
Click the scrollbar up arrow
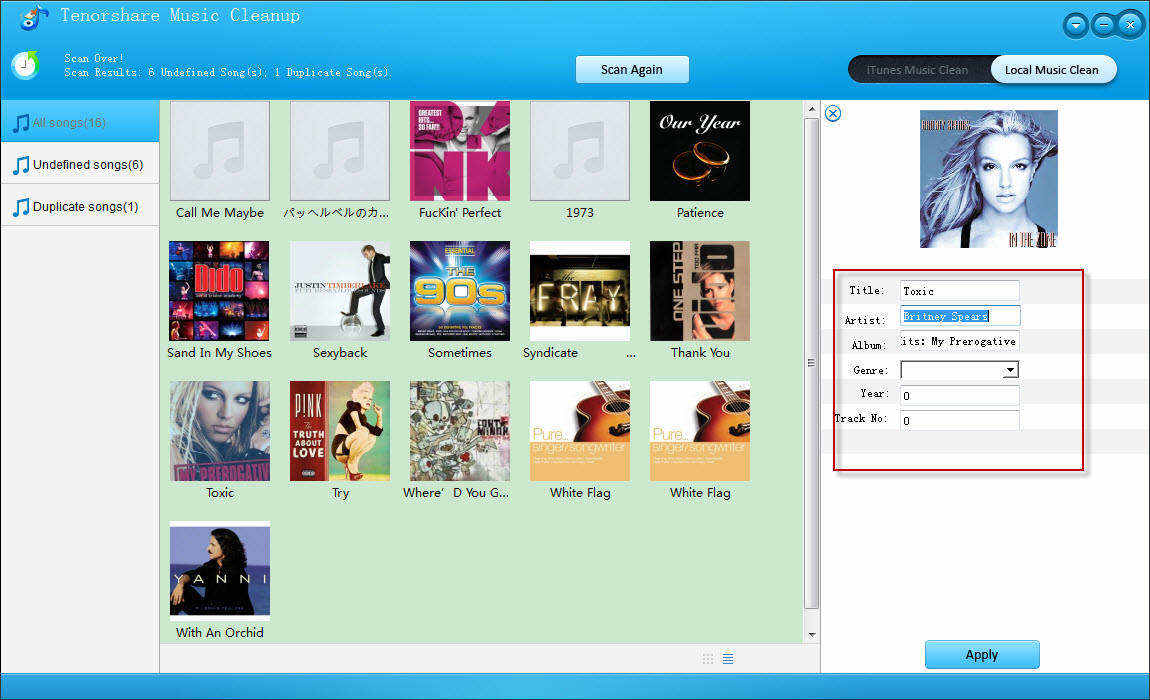click(x=811, y=109)
